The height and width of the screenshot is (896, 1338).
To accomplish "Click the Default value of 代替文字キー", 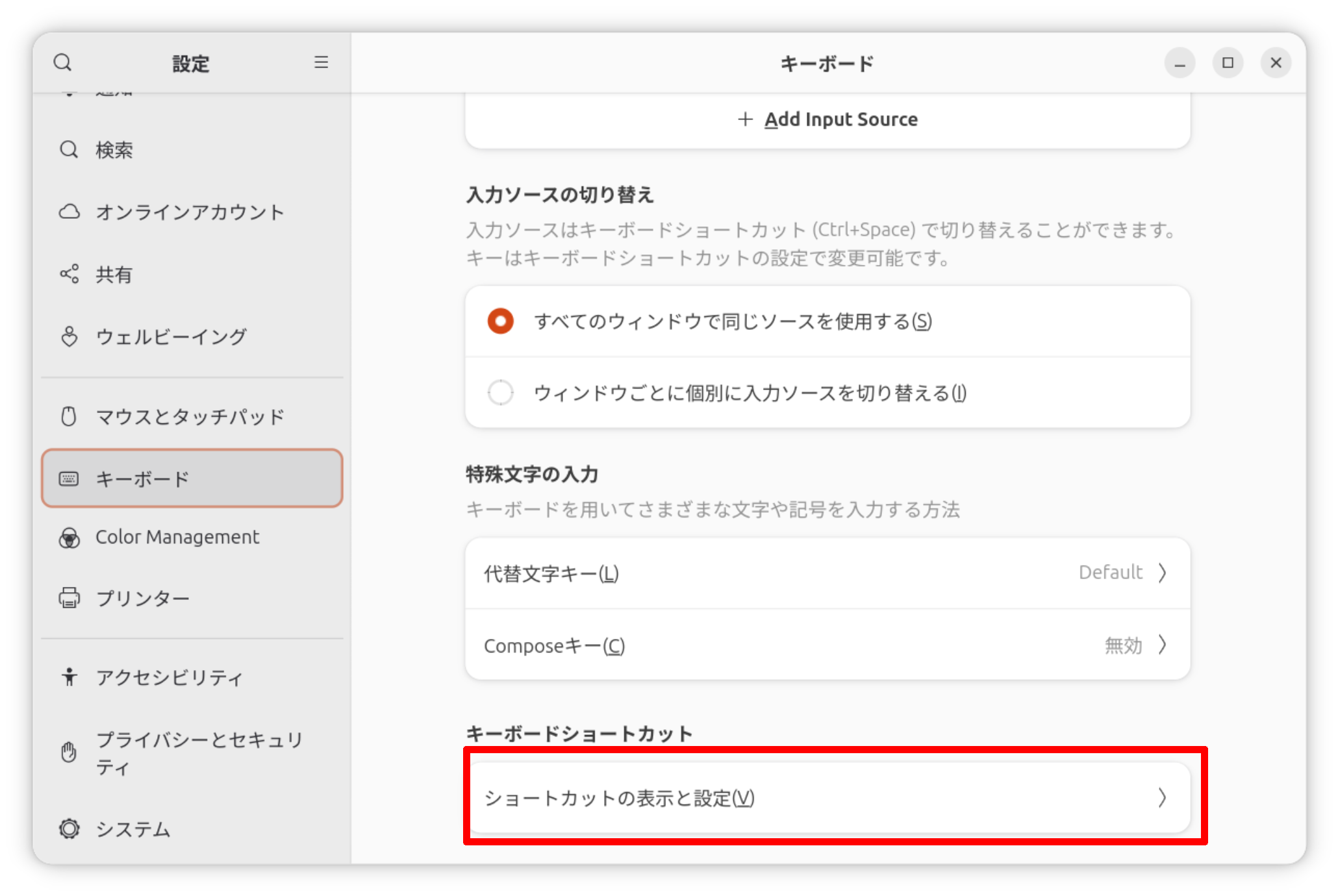I will [1110, 572].
